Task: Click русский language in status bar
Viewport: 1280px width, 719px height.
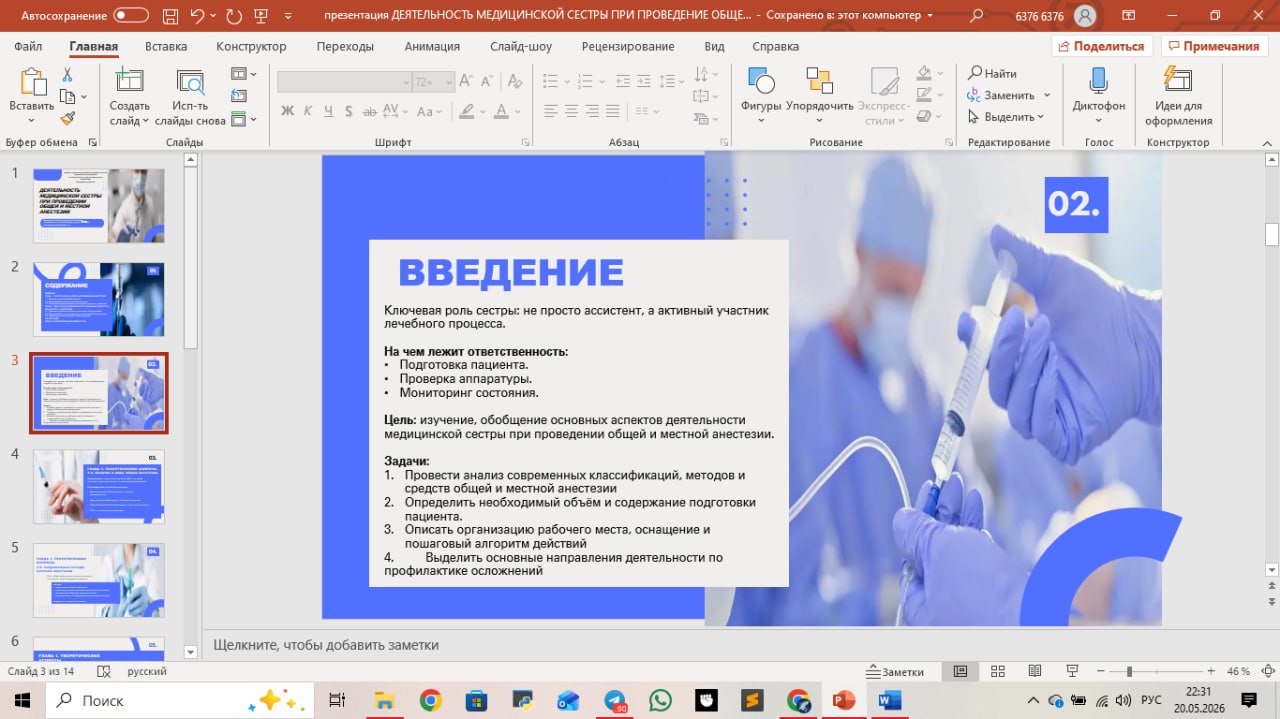Action: point(147,672)
